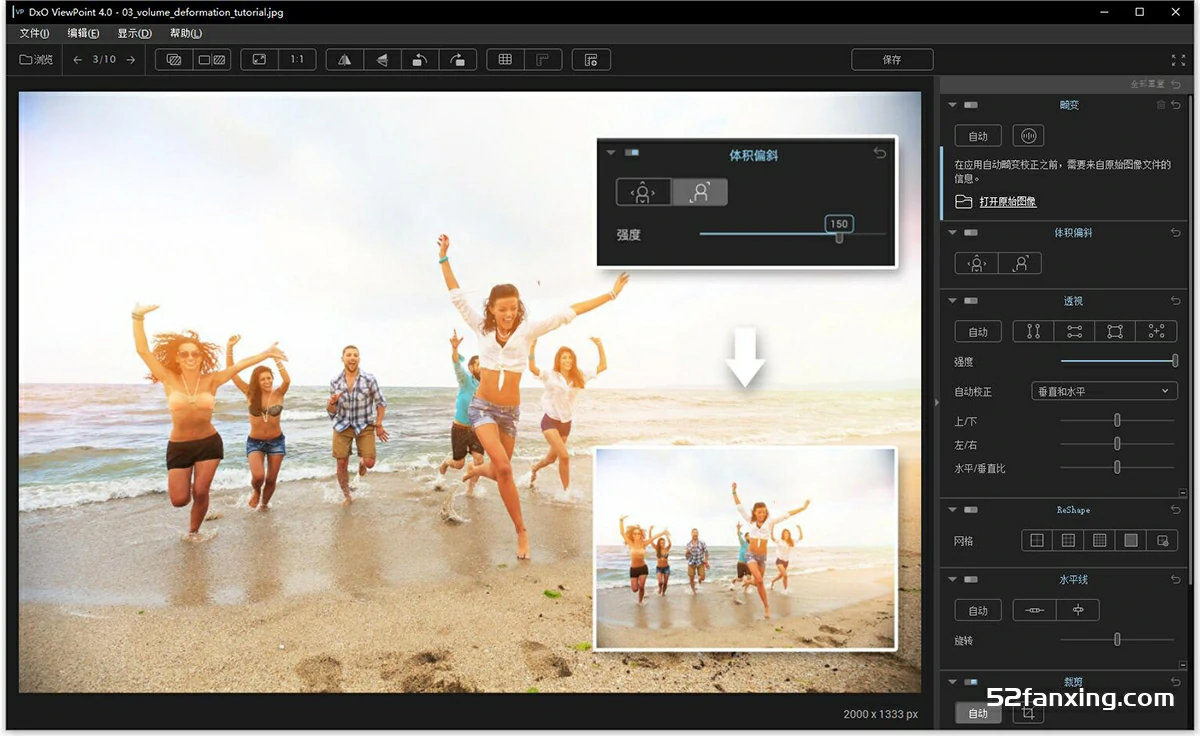Open the 文件 menu
Viewport: 1200px width, 736px height.
point(34,33)
